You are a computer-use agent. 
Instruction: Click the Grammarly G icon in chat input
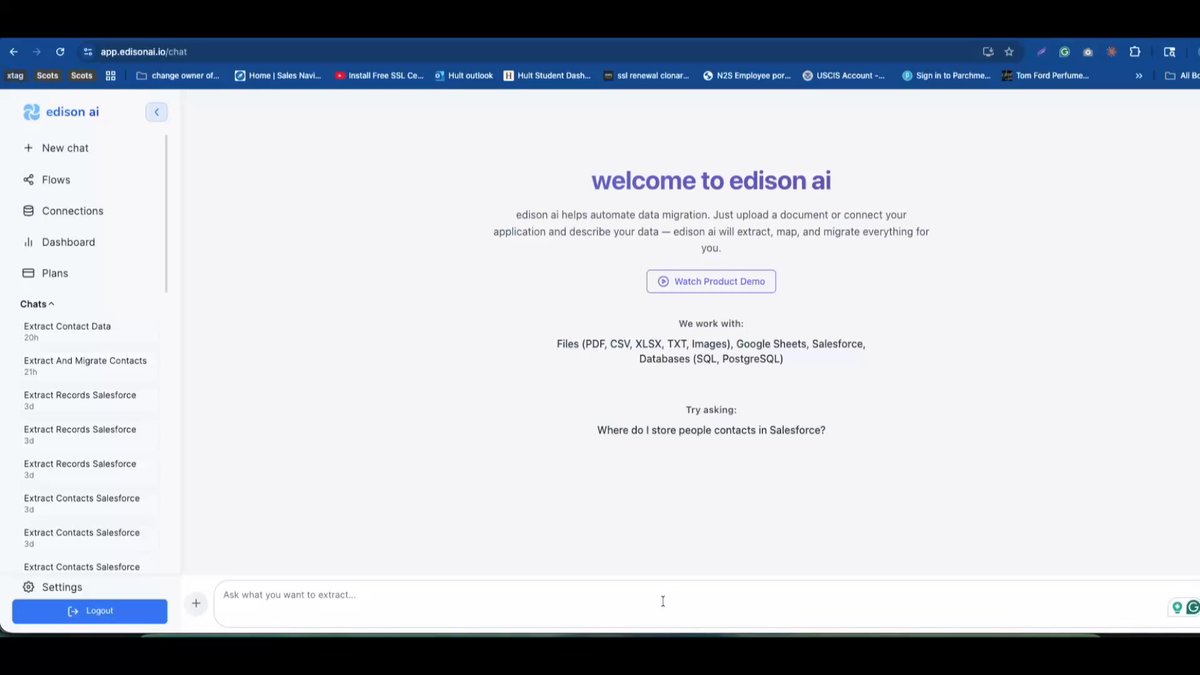point(1193,607)
